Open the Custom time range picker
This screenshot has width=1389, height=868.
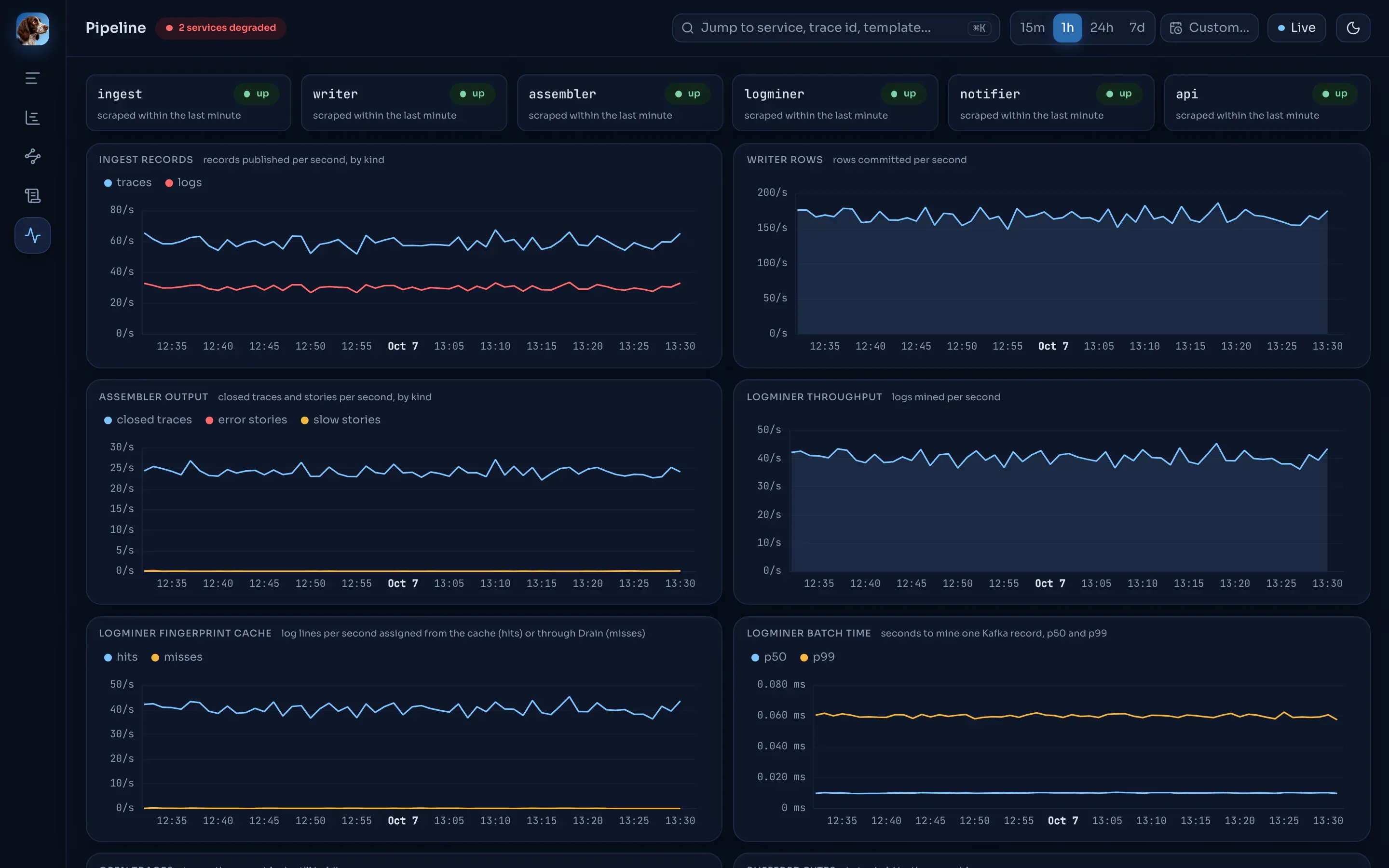pos(1210,27)
